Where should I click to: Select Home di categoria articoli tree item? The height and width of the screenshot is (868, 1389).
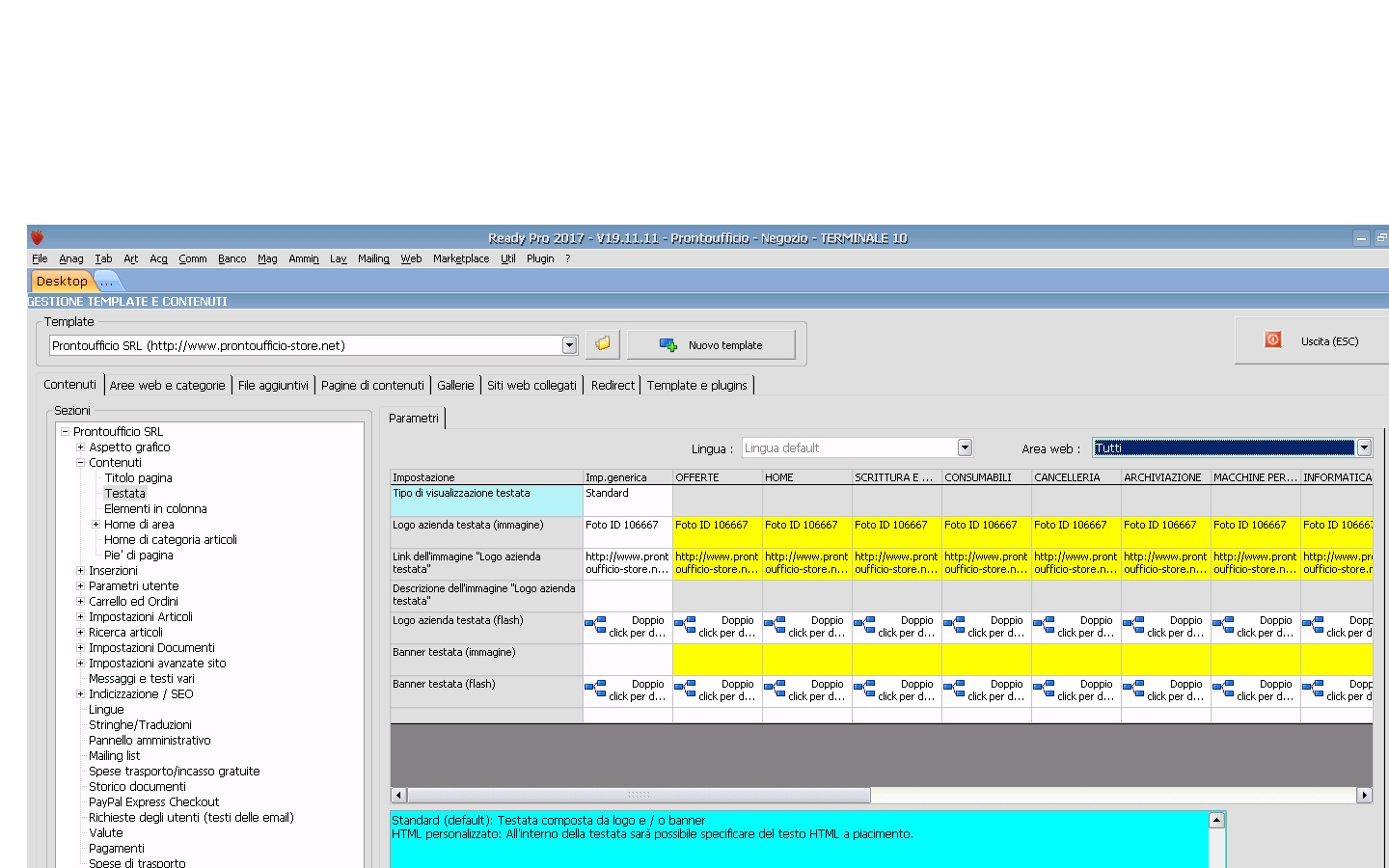pos(171,540)
